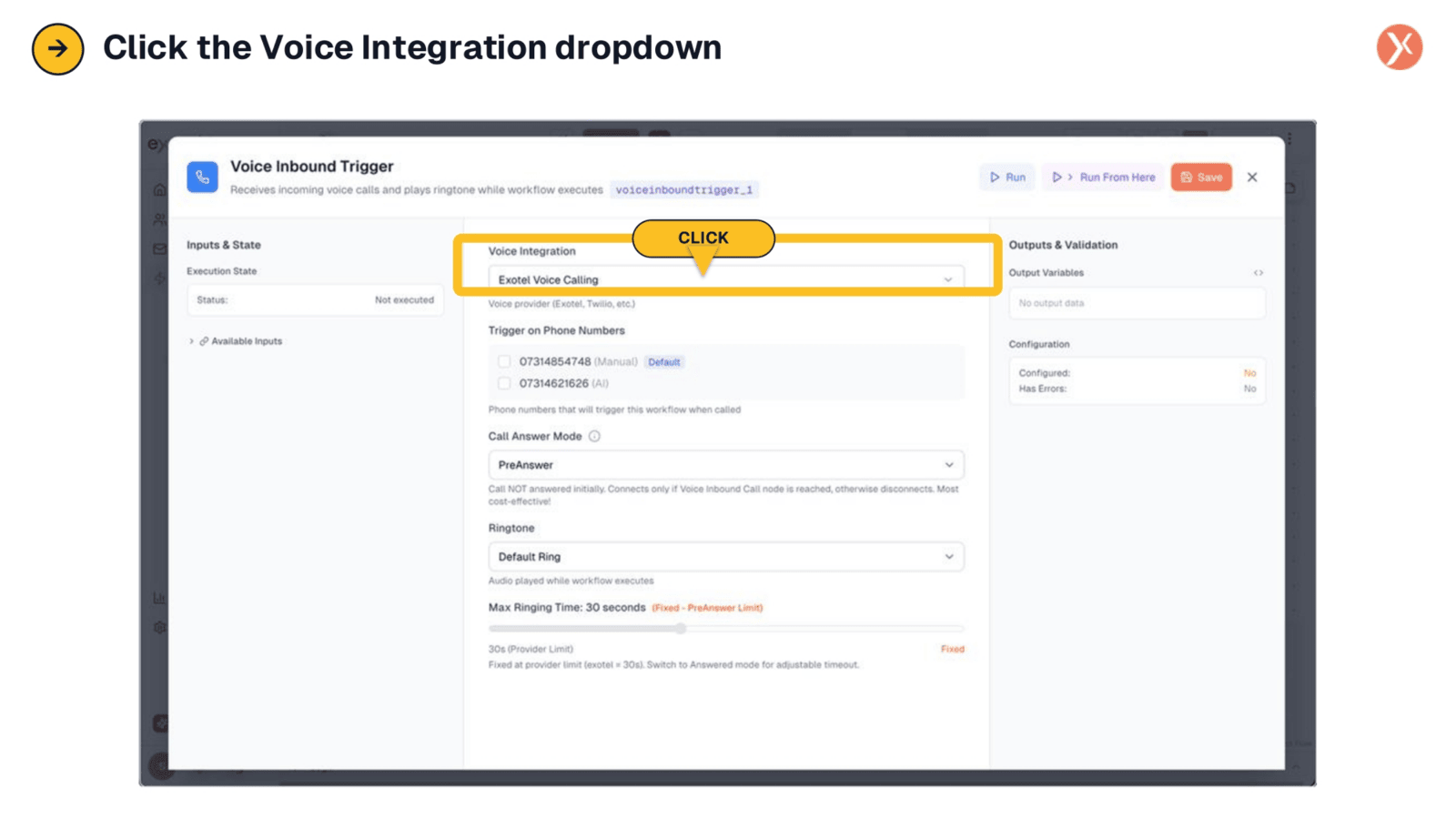This screenshot has width=1456, height=819.
Task: Tick the checkbox for 07314621626 (AI)
Action: 504,383
